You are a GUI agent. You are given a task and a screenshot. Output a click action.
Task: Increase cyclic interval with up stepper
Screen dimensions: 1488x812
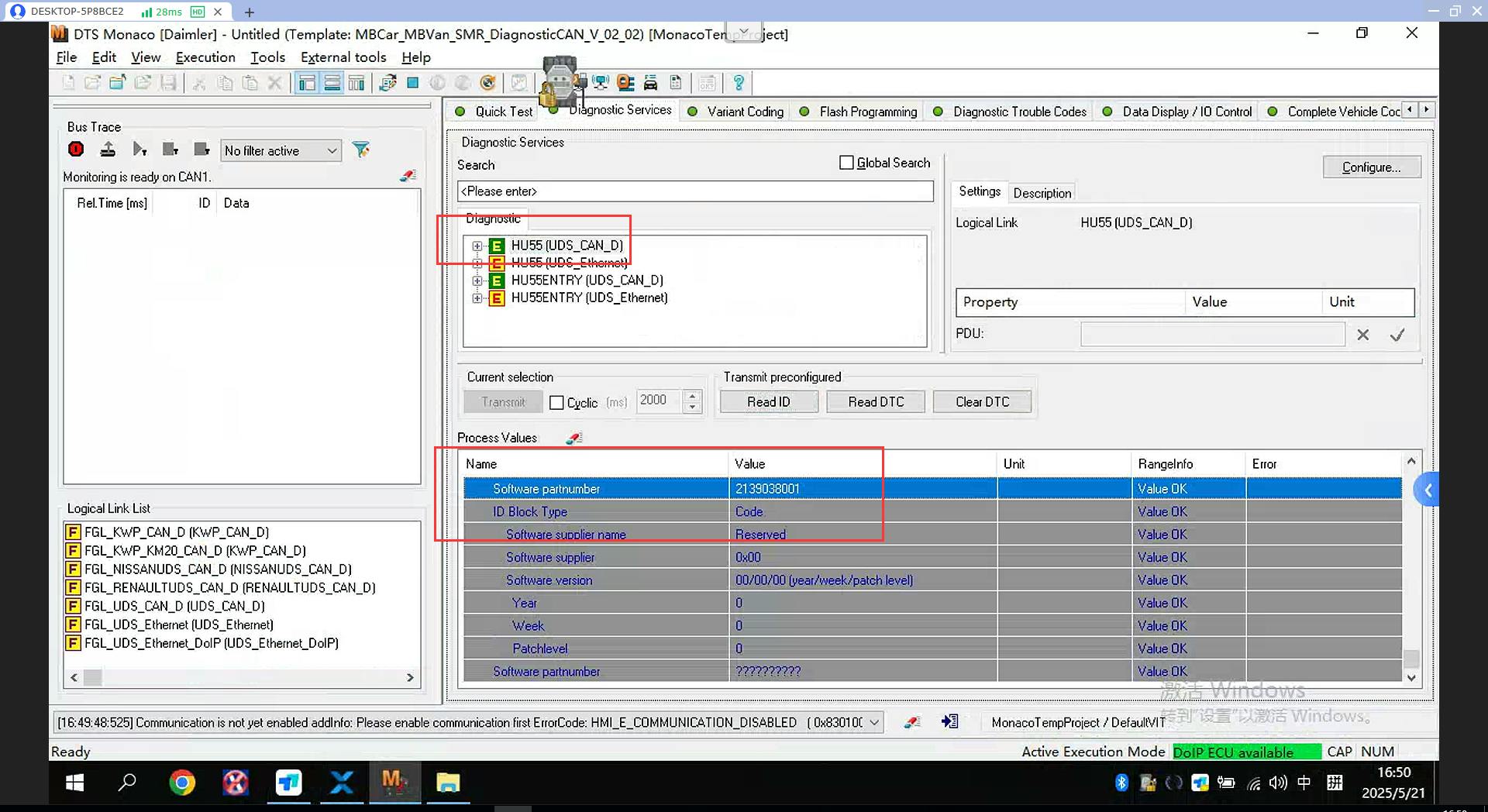point(693,396)
